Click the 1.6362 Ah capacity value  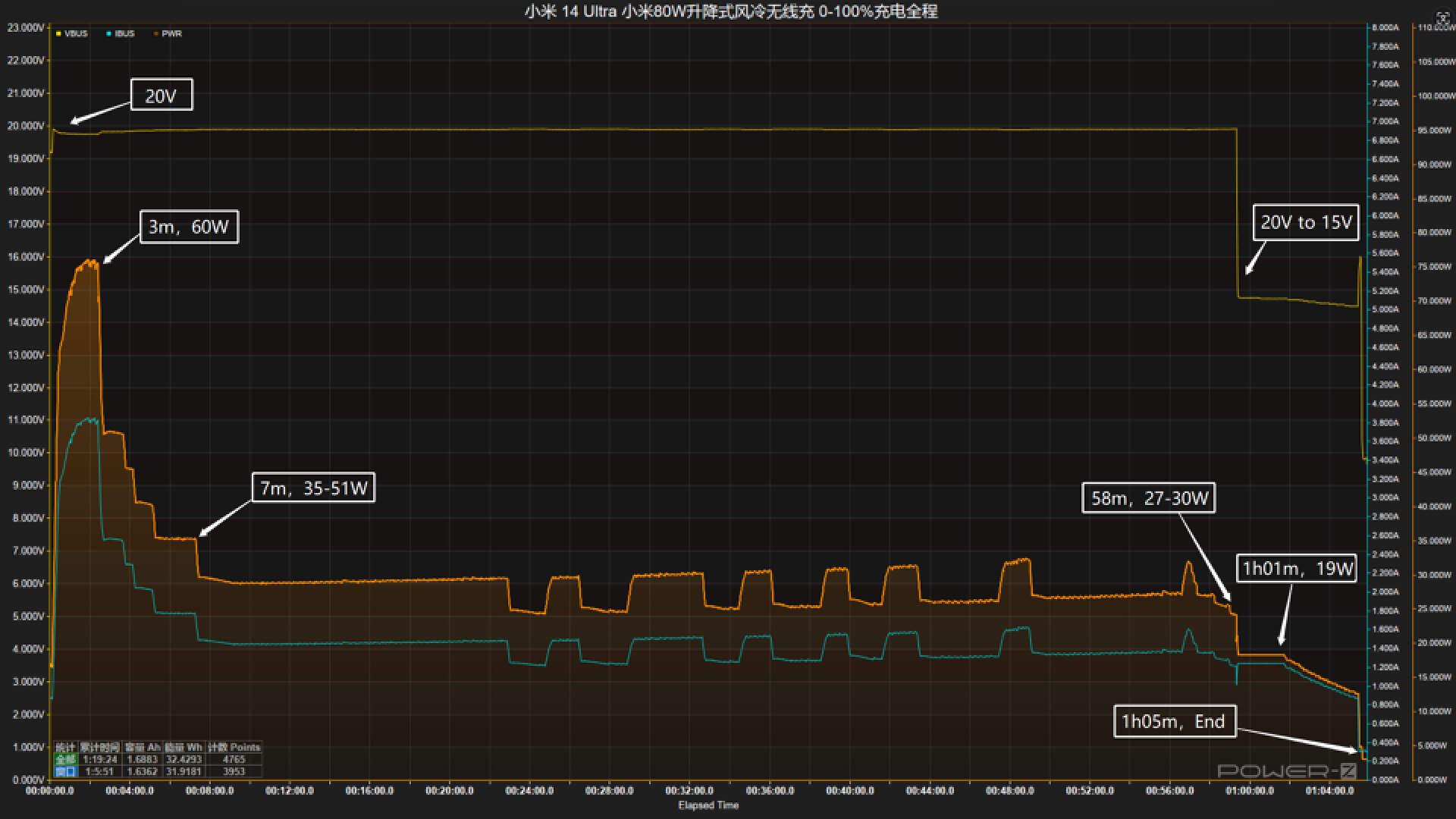pos(142,771)
